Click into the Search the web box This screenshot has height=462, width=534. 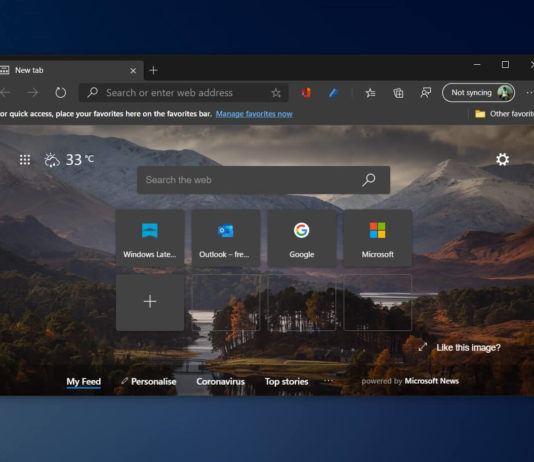coord(263,180)
